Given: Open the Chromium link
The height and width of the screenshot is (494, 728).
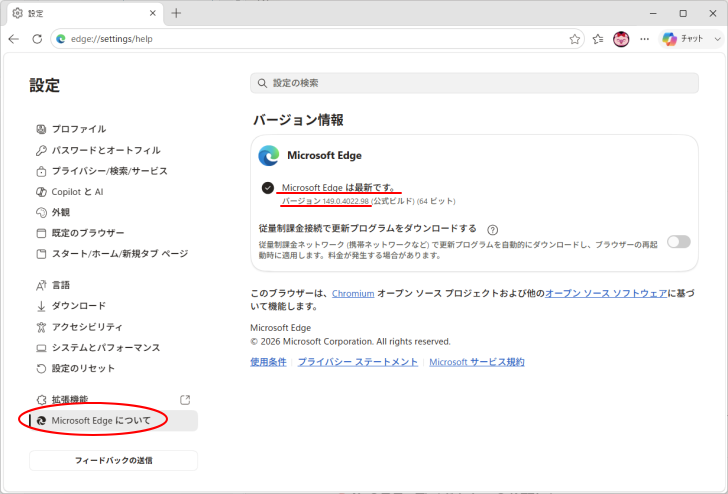Looking at the screenshot, I should (353, 293).
